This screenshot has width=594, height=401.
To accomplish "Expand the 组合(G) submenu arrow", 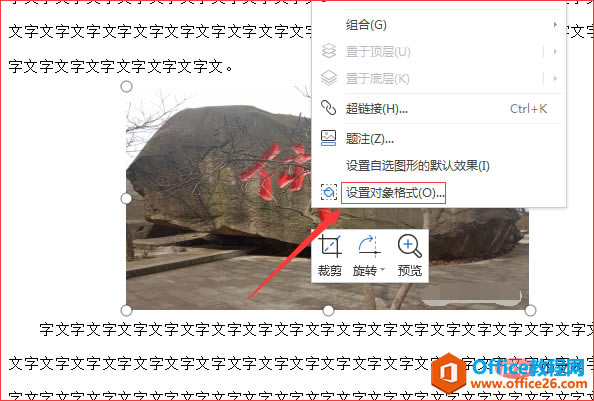I will [x=555, y=25].
